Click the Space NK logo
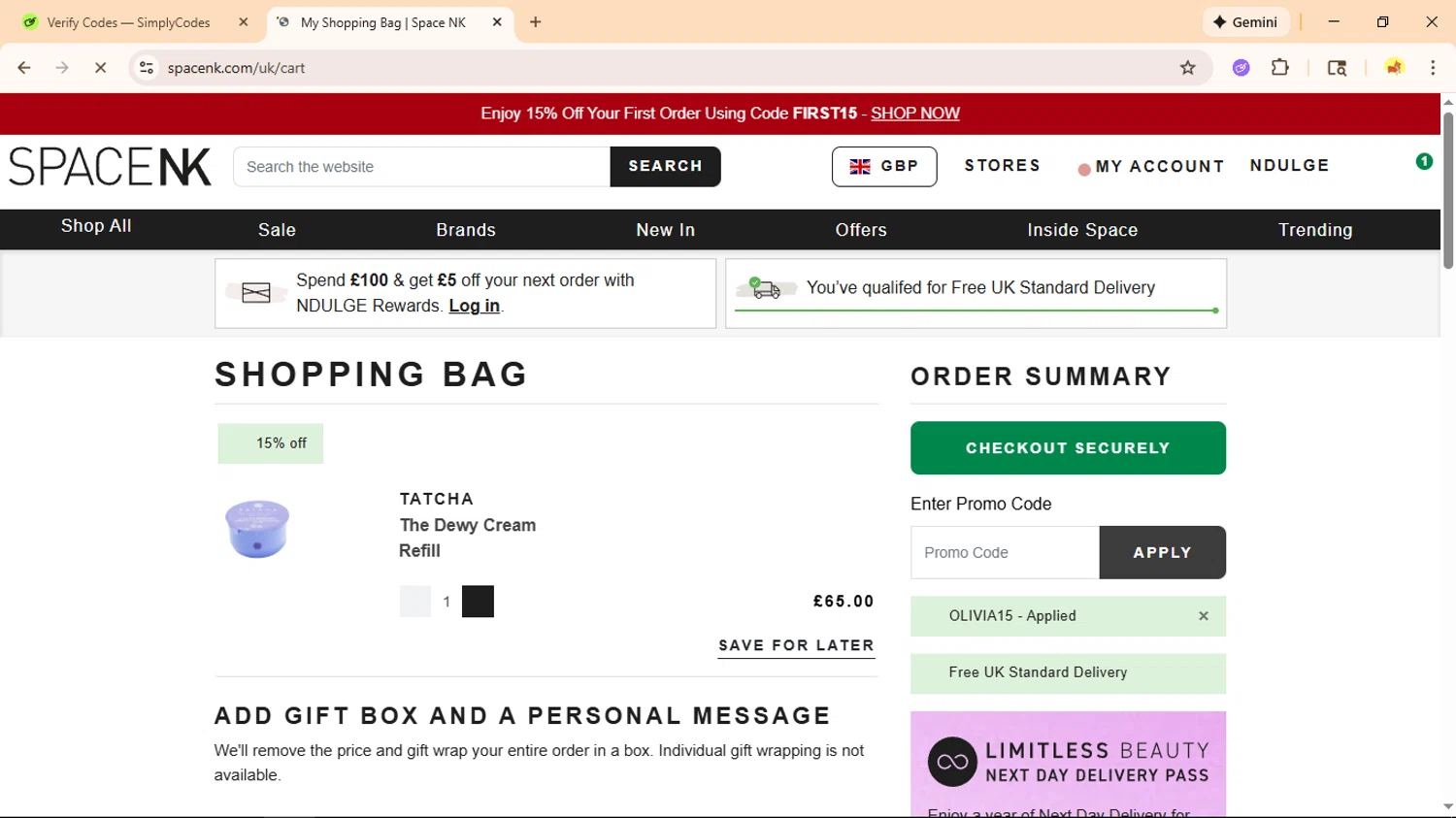The height and width of the screenshot is (818, 1456). tap(111, 167)
